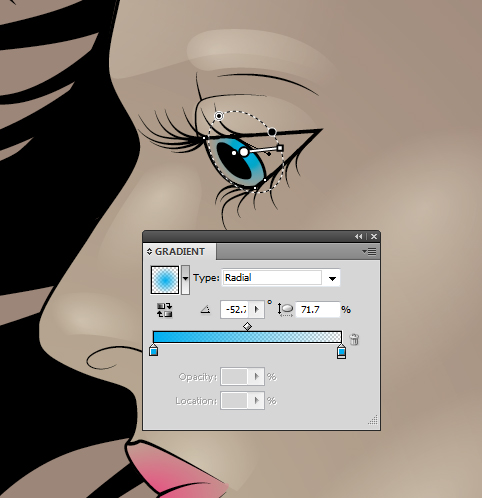
Task: Click the panel resize grip corner
Action: point(373,420)
